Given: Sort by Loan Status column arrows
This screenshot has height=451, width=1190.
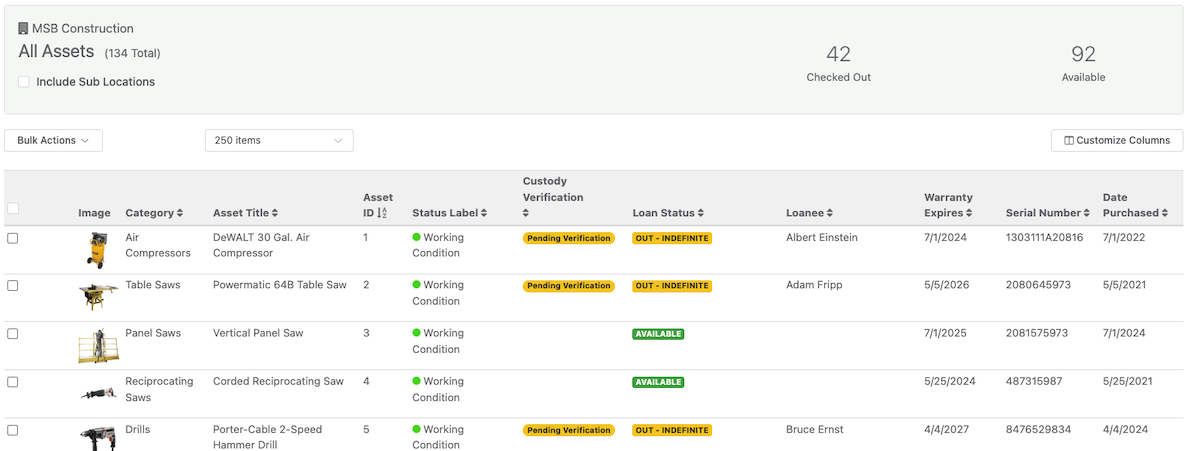Looking at the screenshot, I should click(x=701, y=213).
